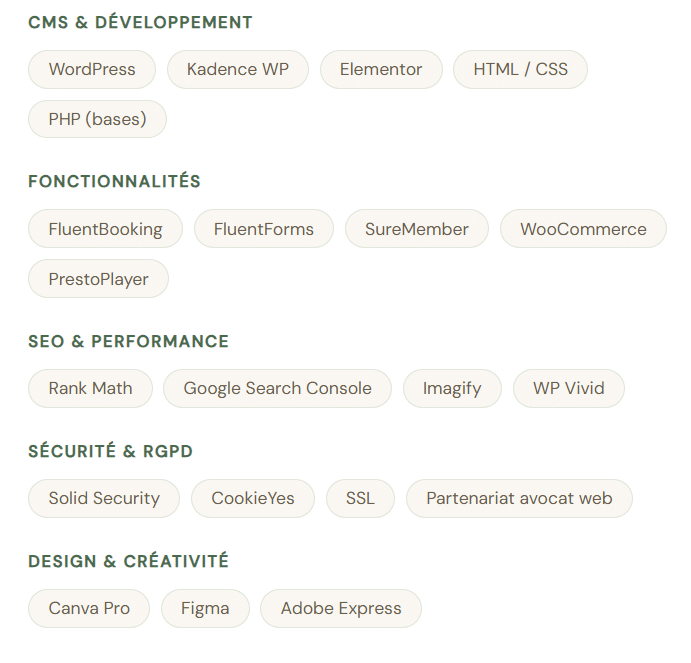Click the HTML / CSS pill
The width and height of the screenshot is (691, 663).
point(520,70)
